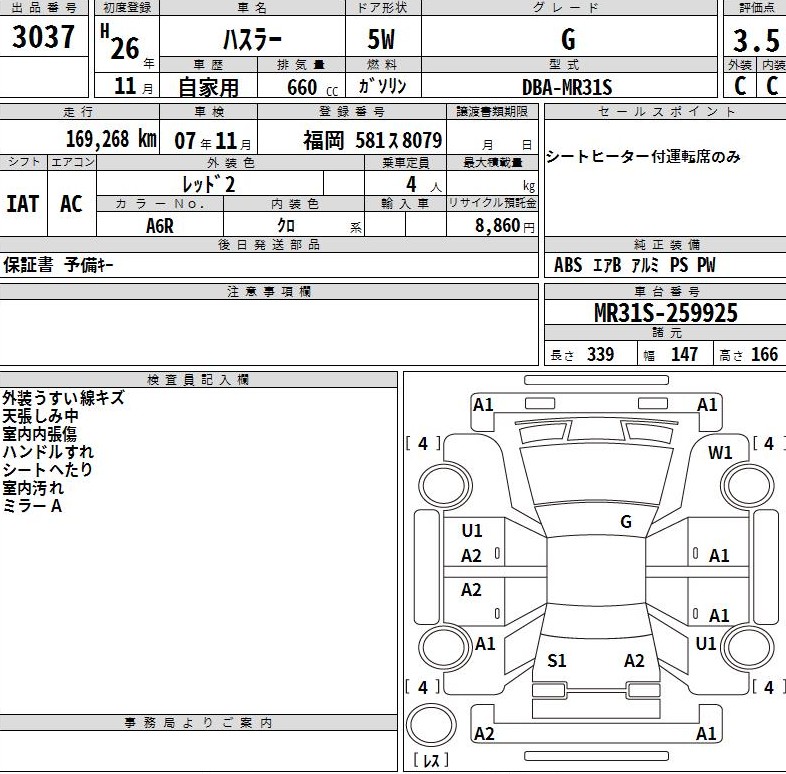Select the 登録番号 header
Screen dimensions: 786x774
click(352, 112)
